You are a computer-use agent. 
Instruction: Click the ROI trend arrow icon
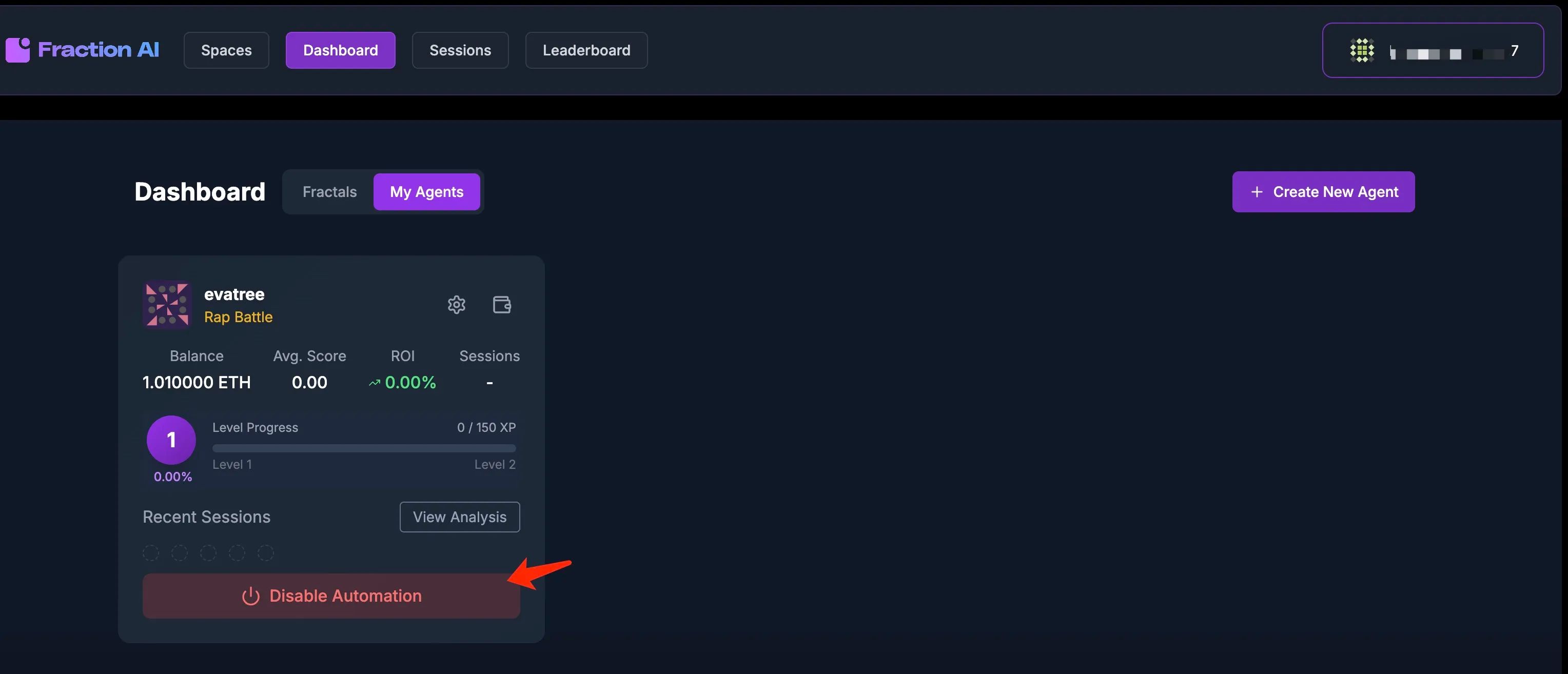coord(375,383)
